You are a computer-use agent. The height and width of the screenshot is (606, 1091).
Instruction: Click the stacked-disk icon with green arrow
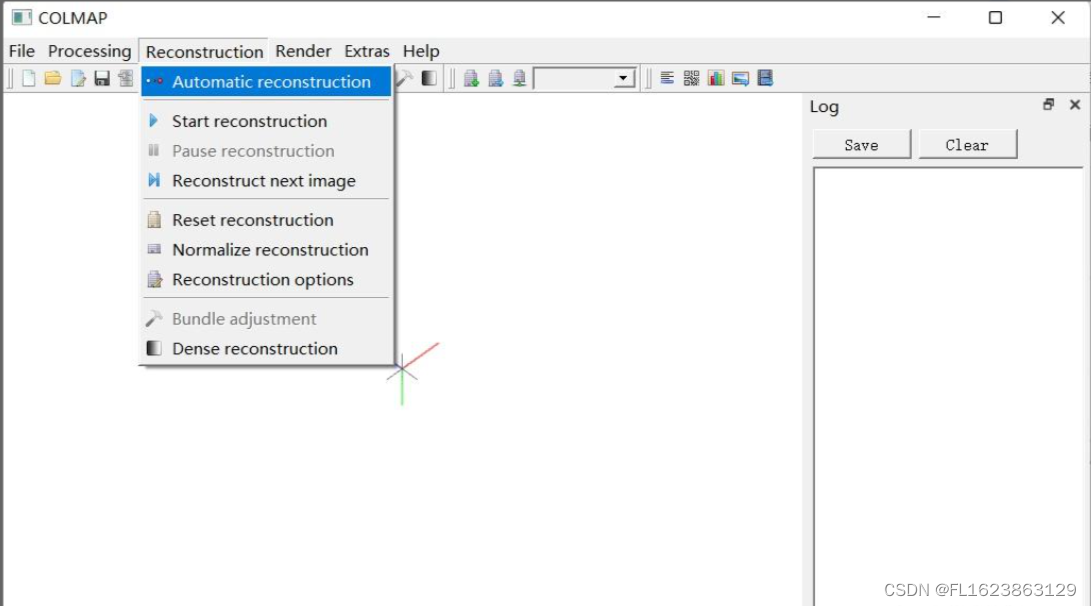472,78
